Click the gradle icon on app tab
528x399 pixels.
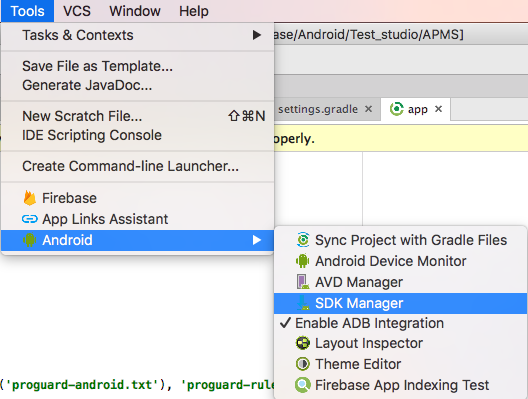(397, 109)
